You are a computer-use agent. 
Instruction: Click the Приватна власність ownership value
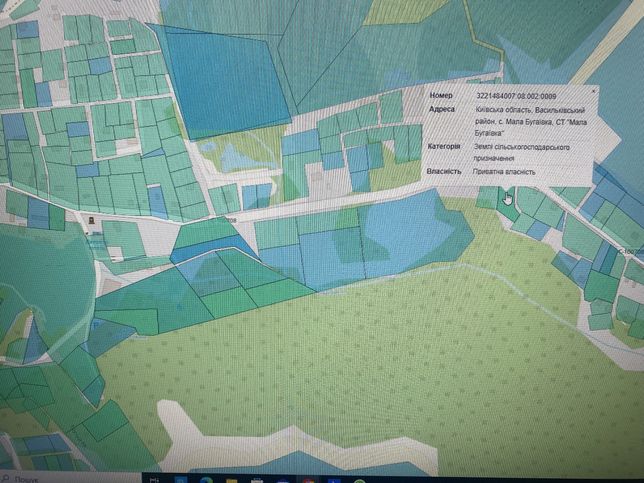pyautogui.click(x=504, y=172)
